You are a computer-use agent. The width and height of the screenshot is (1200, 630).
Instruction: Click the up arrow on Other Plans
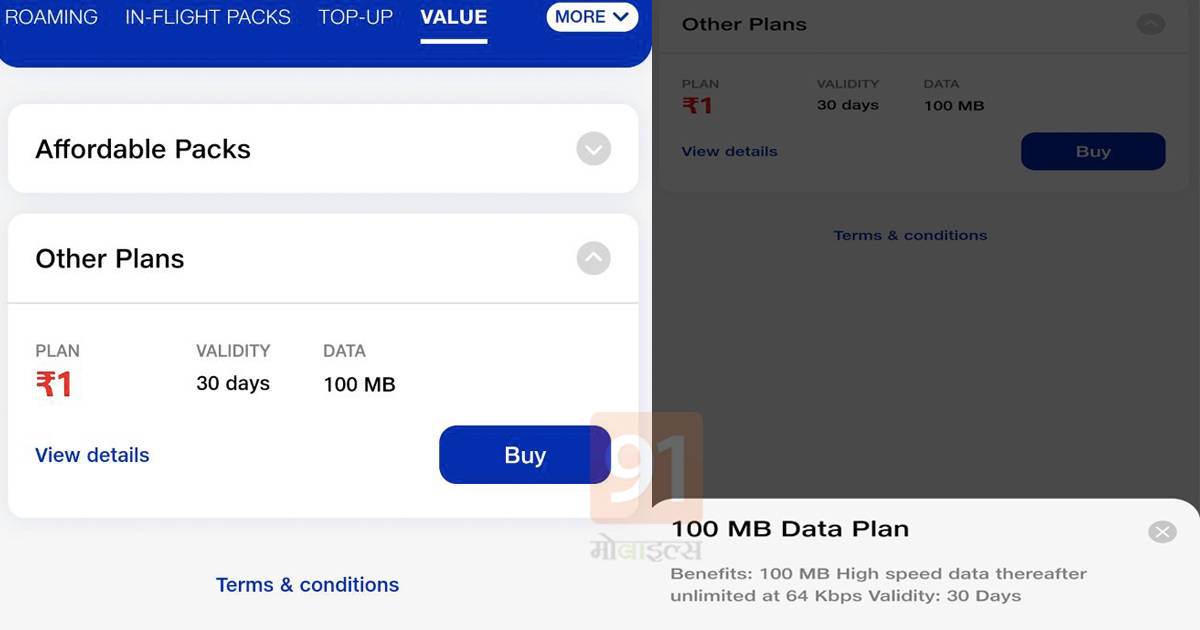click(593, 258)
